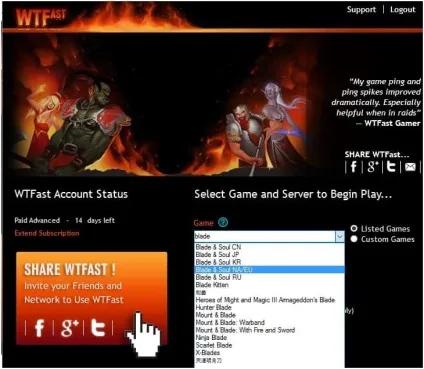The width and height of the screenshot is (424, 369).
Task: Pick Blade Kitten in the game list
Action: pos(269,285)
